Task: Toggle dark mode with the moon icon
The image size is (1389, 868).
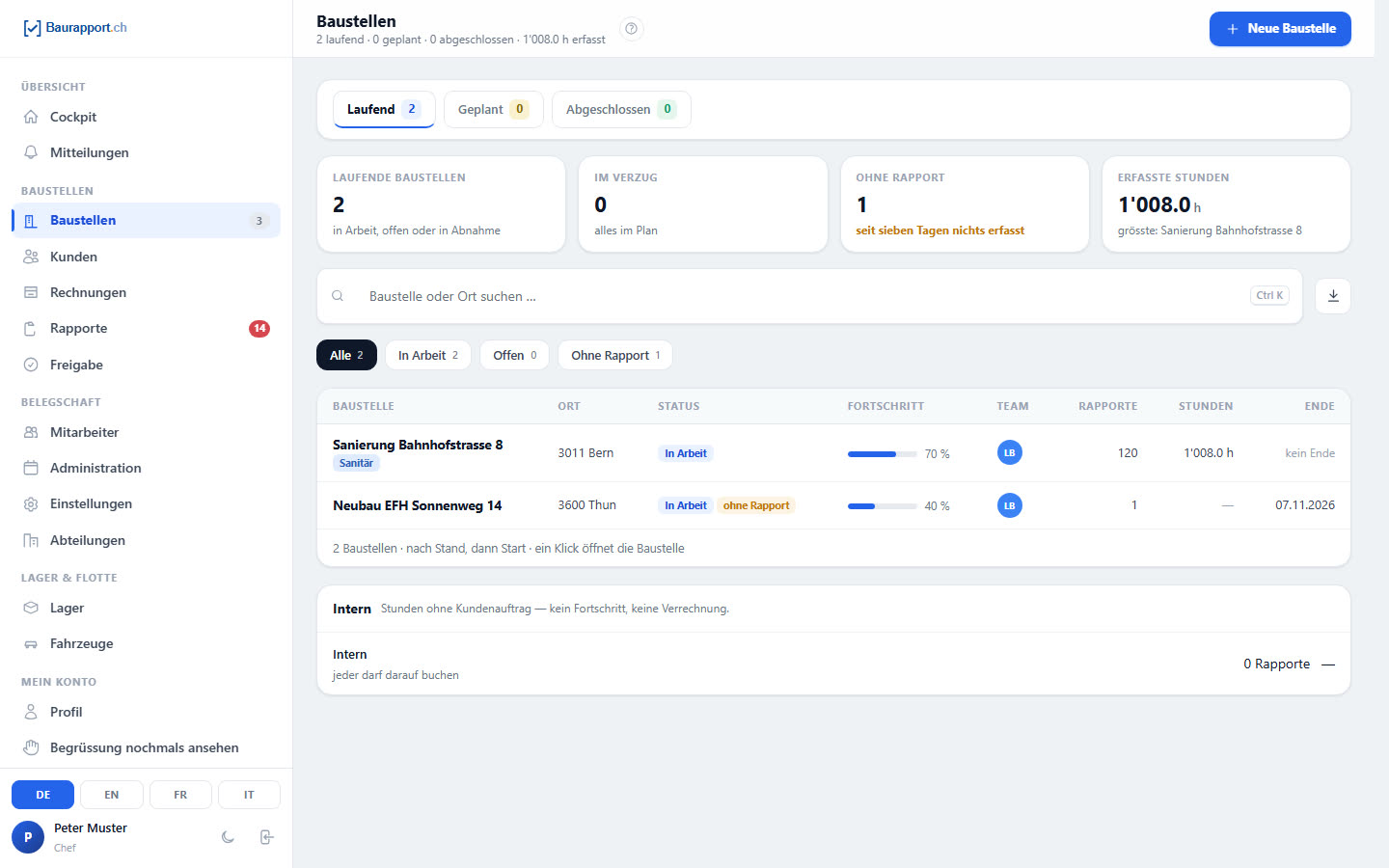Action: tap(228, 837)
